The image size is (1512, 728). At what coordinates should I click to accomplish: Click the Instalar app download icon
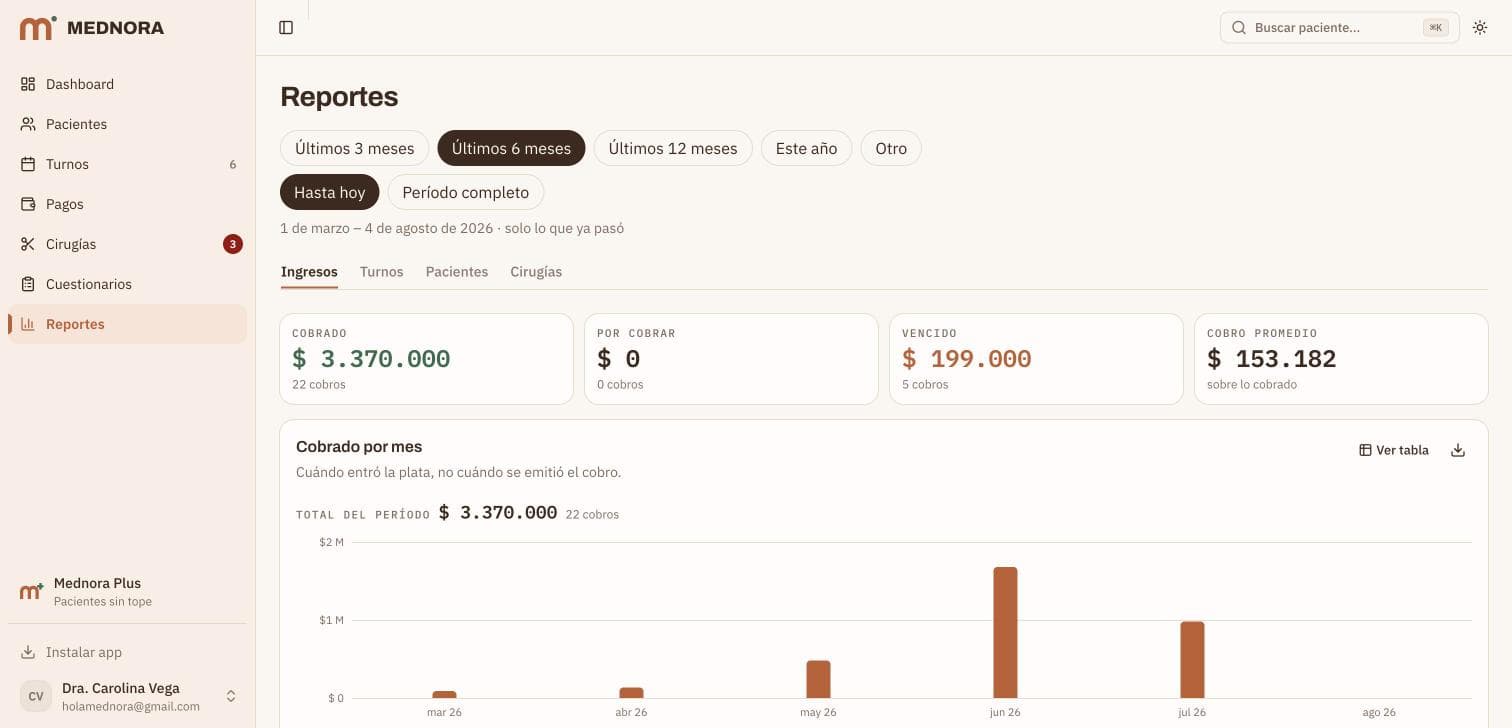pos(28,652)
